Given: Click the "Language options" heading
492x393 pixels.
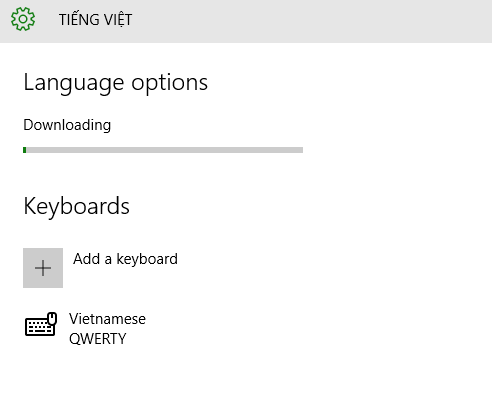Looking at the screenshot, I should pyautogui.click(x=116, y=83).
